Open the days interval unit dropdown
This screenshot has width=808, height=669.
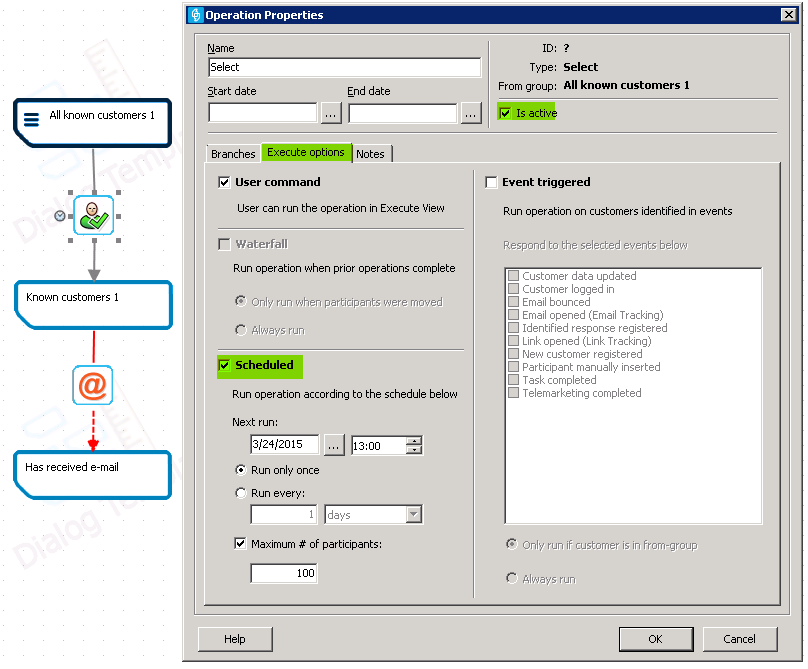[414, 514]
